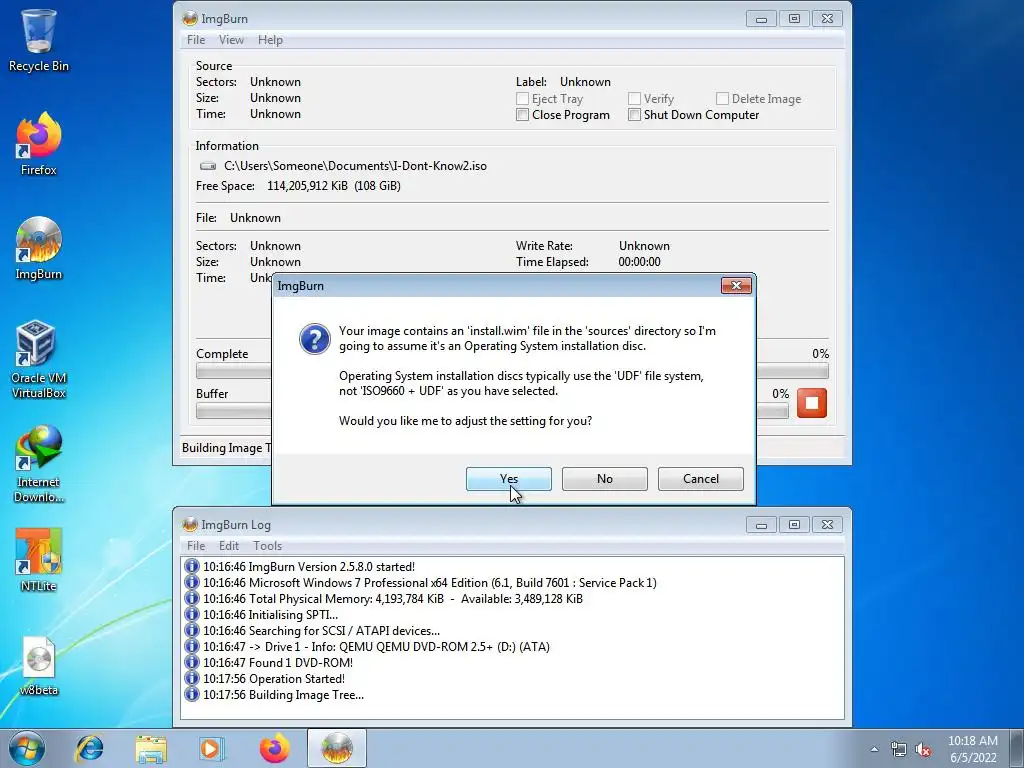Click the Buffer progress bar

pos(492,411)
